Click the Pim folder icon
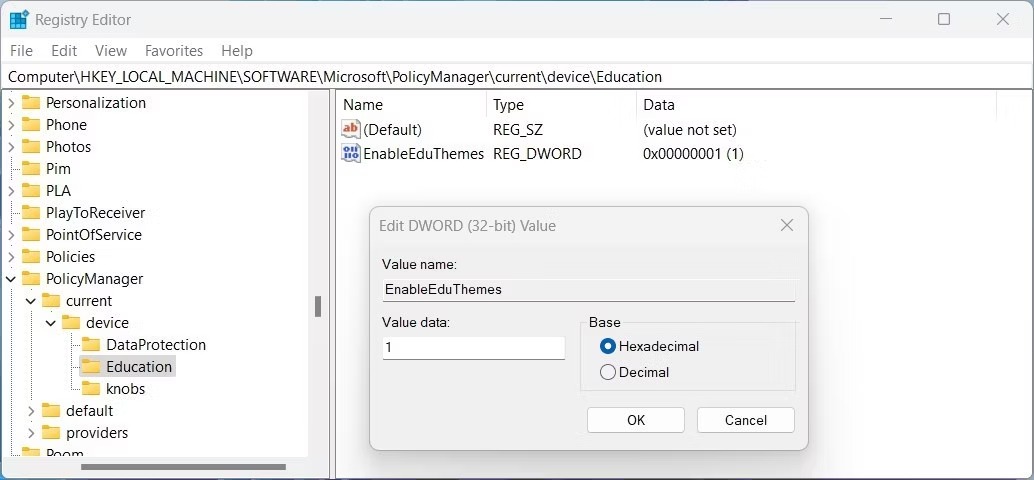This screenshot has width=1034, height=480. tap(31, 169)
